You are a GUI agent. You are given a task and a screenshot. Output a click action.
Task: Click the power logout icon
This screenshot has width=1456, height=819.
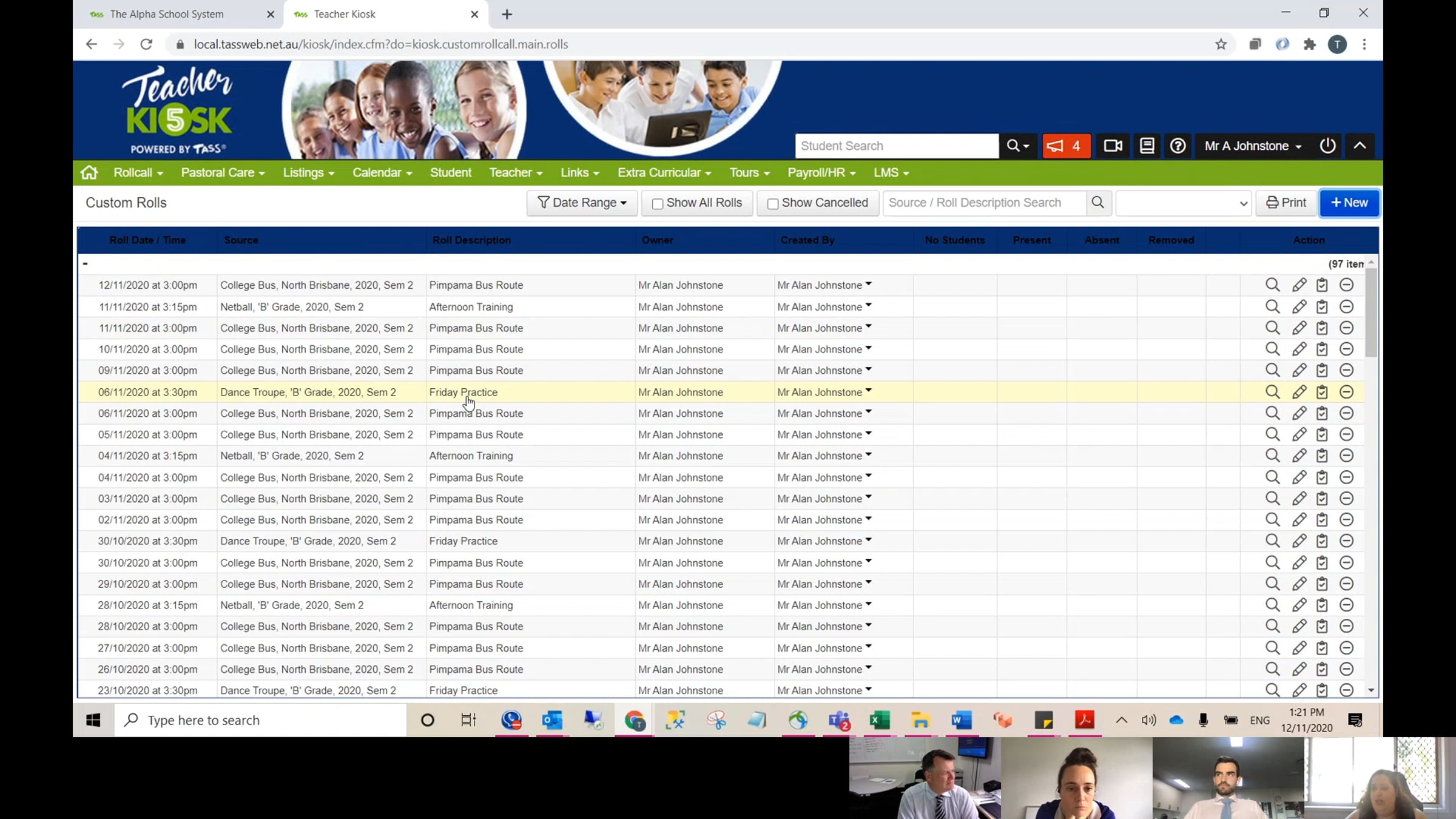pyautogui.click(x=1327, y=146)
